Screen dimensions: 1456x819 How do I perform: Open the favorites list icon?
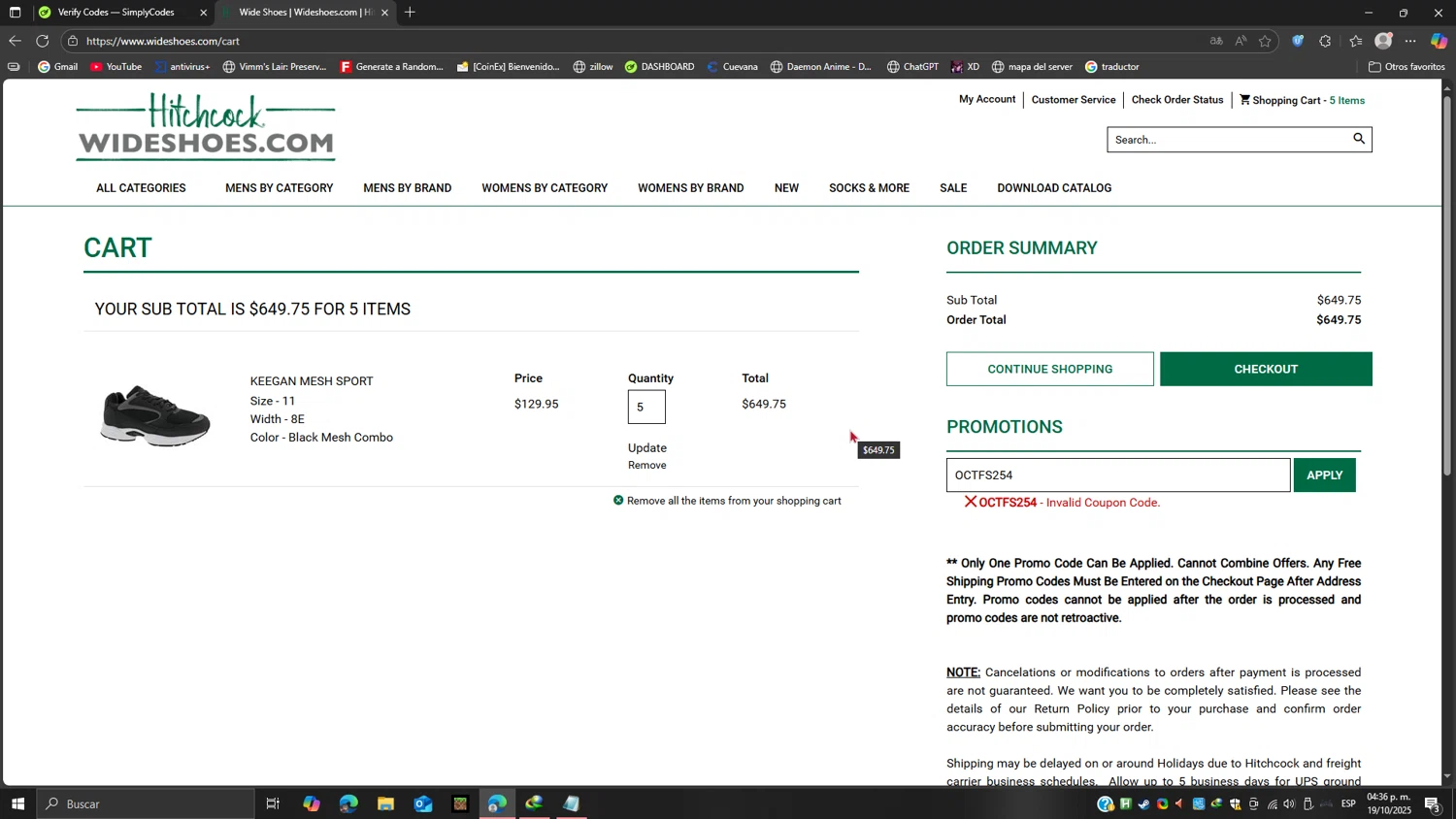(1355, 41)
